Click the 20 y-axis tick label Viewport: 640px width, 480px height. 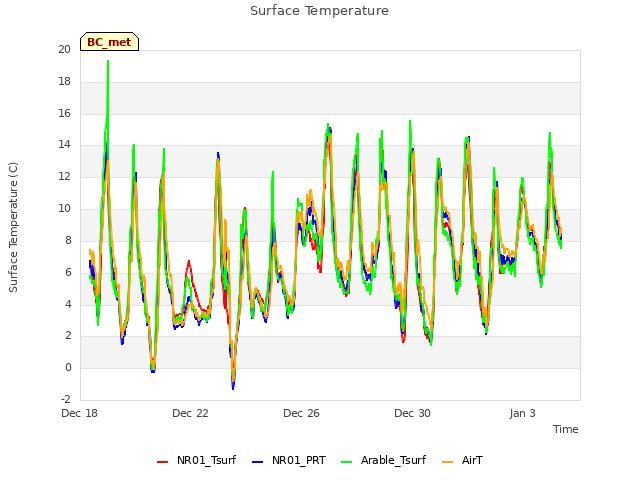pos(64,49)
